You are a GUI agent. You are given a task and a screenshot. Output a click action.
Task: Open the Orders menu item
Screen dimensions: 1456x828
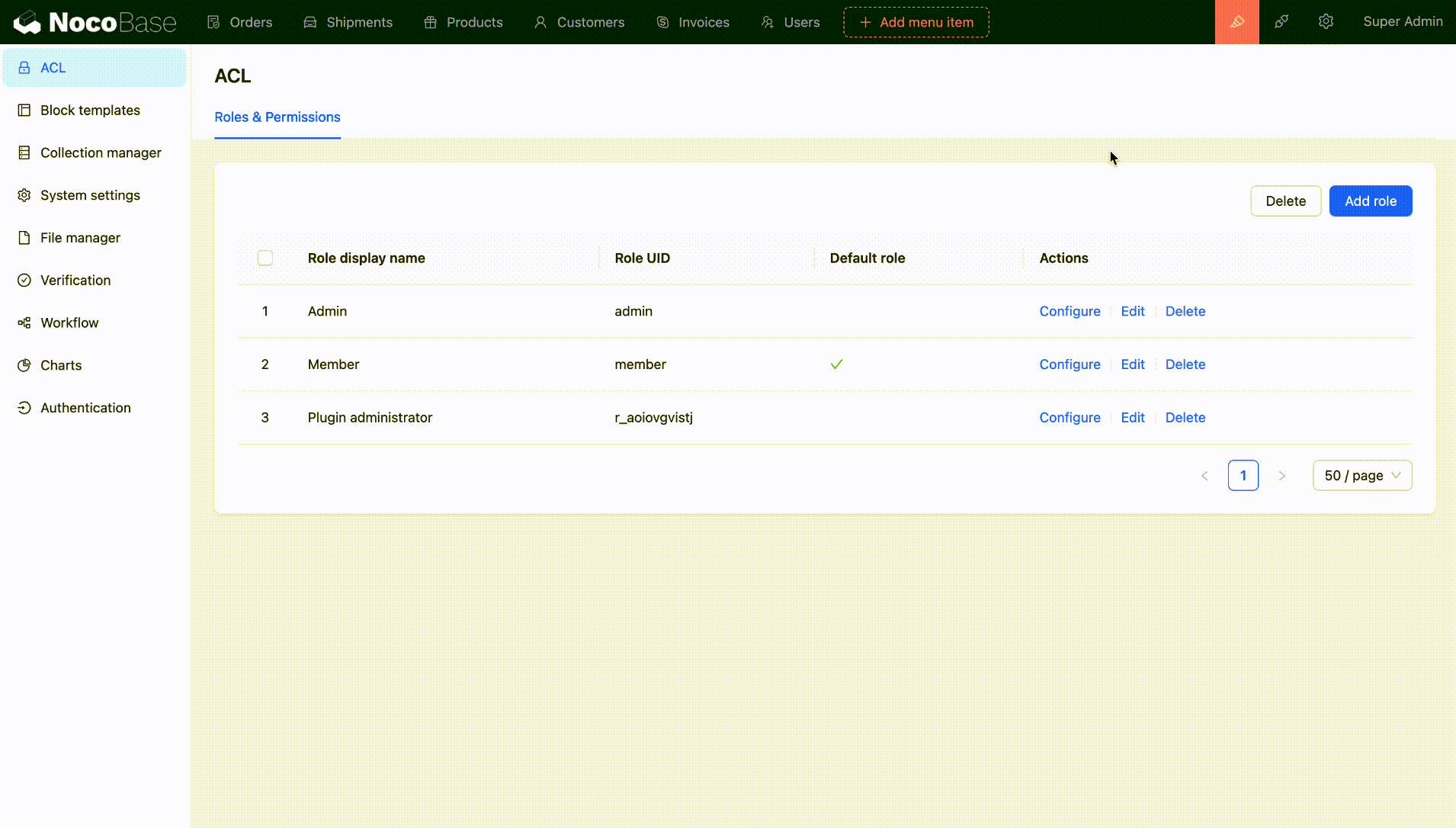[x=239, y=22]
